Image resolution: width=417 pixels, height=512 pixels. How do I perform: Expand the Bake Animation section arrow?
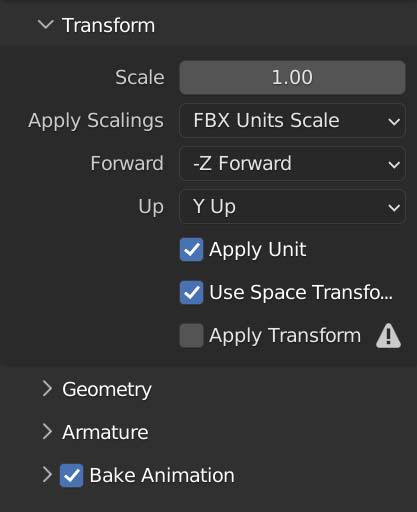click(x=47, y=475)
